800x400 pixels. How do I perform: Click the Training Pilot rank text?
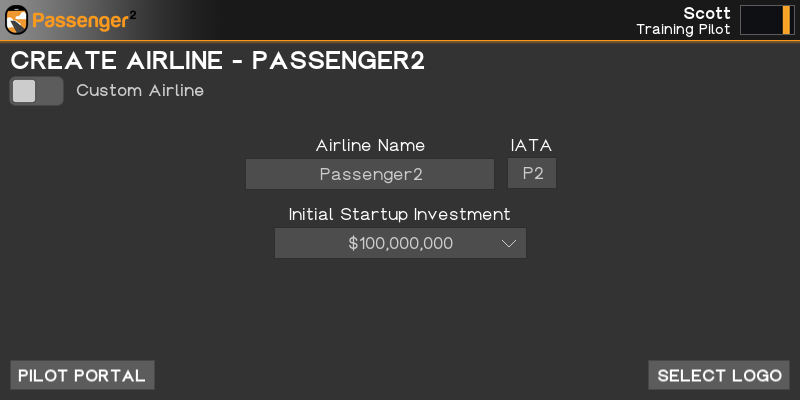pos(683,29)
